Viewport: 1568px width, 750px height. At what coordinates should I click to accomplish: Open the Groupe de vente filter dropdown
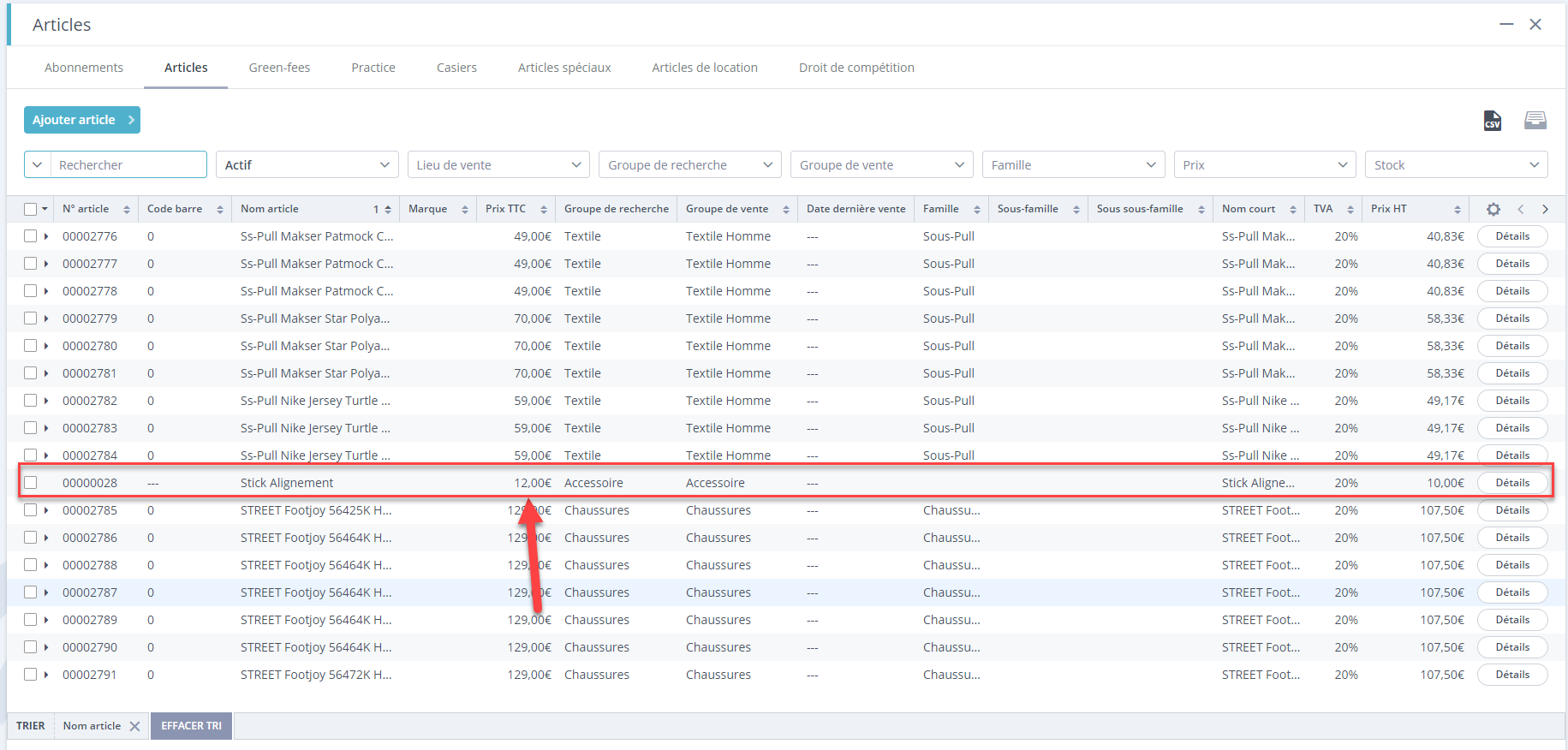tap(882, 164)
